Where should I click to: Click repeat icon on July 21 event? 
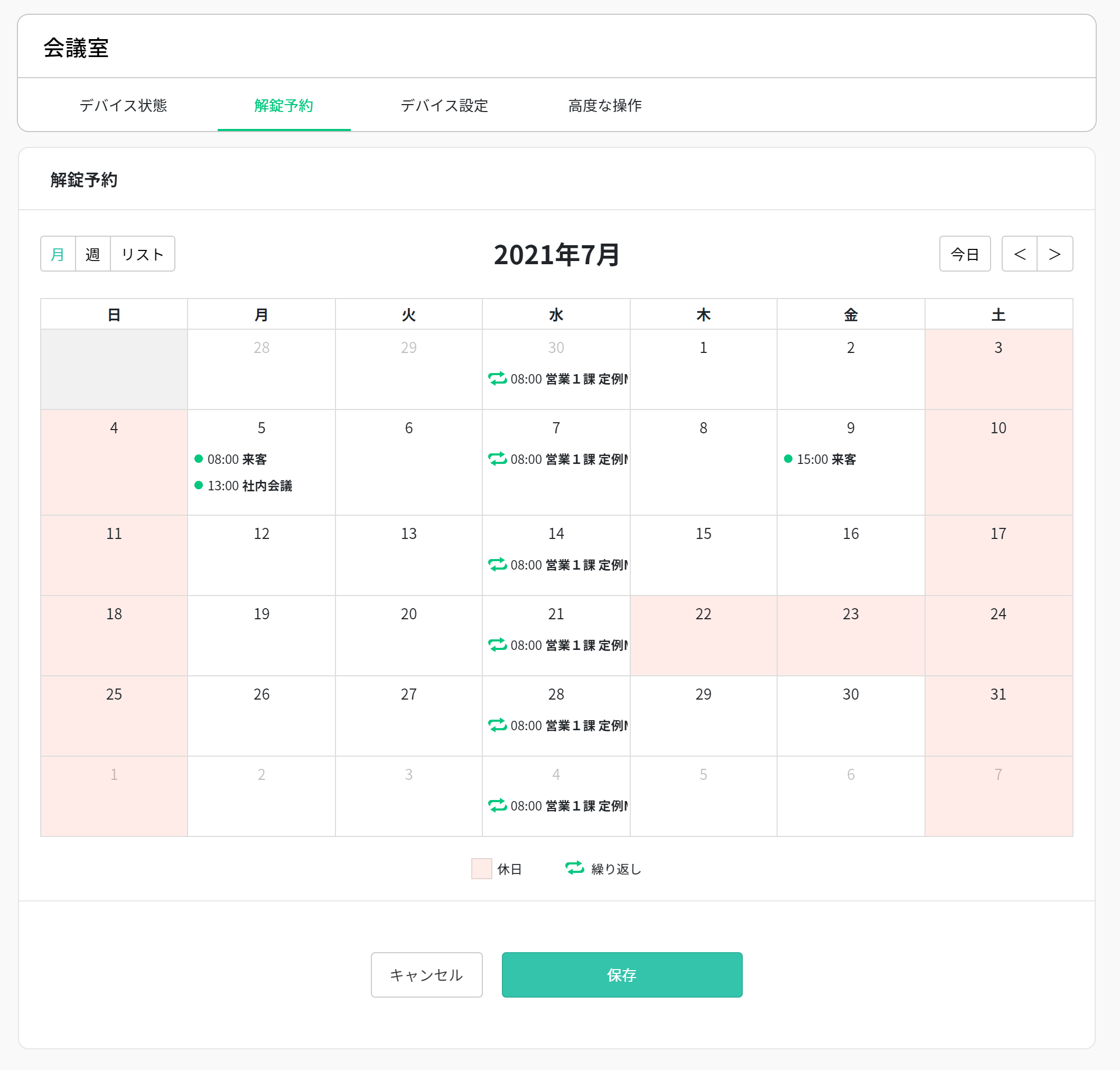pos(497,645)
